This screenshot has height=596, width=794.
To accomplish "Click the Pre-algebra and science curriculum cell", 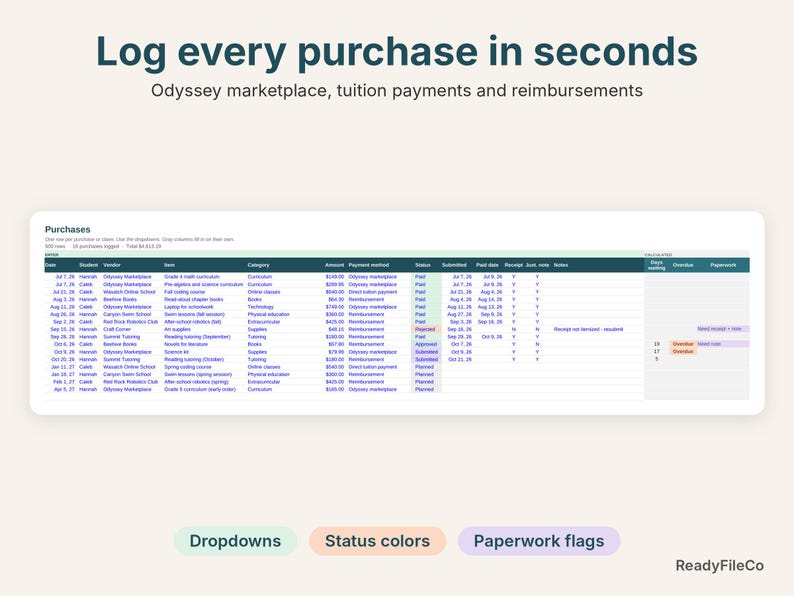I will pos(204,285).
